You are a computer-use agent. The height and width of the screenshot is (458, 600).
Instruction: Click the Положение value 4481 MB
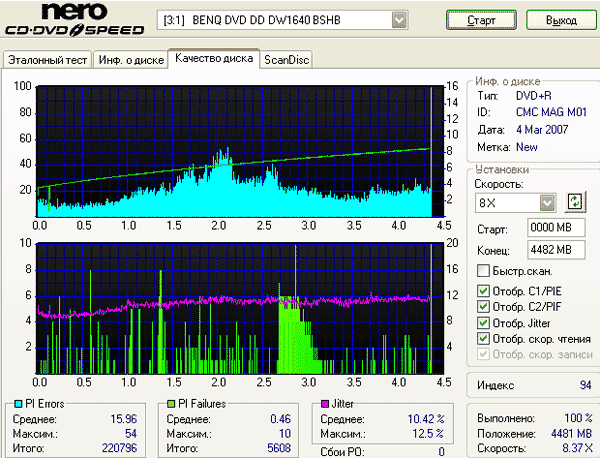[571, 434]
